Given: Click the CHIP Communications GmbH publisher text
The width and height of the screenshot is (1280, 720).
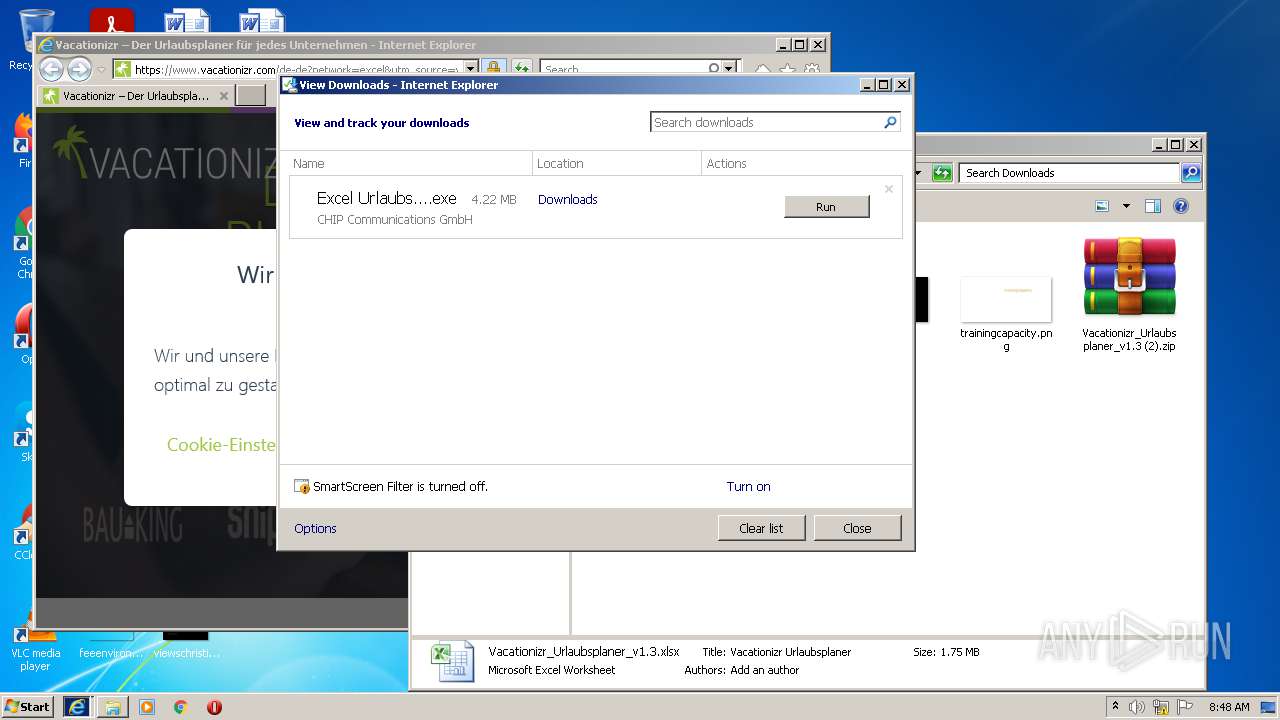Looking at the screenshot, I should [x=395, y=220].
